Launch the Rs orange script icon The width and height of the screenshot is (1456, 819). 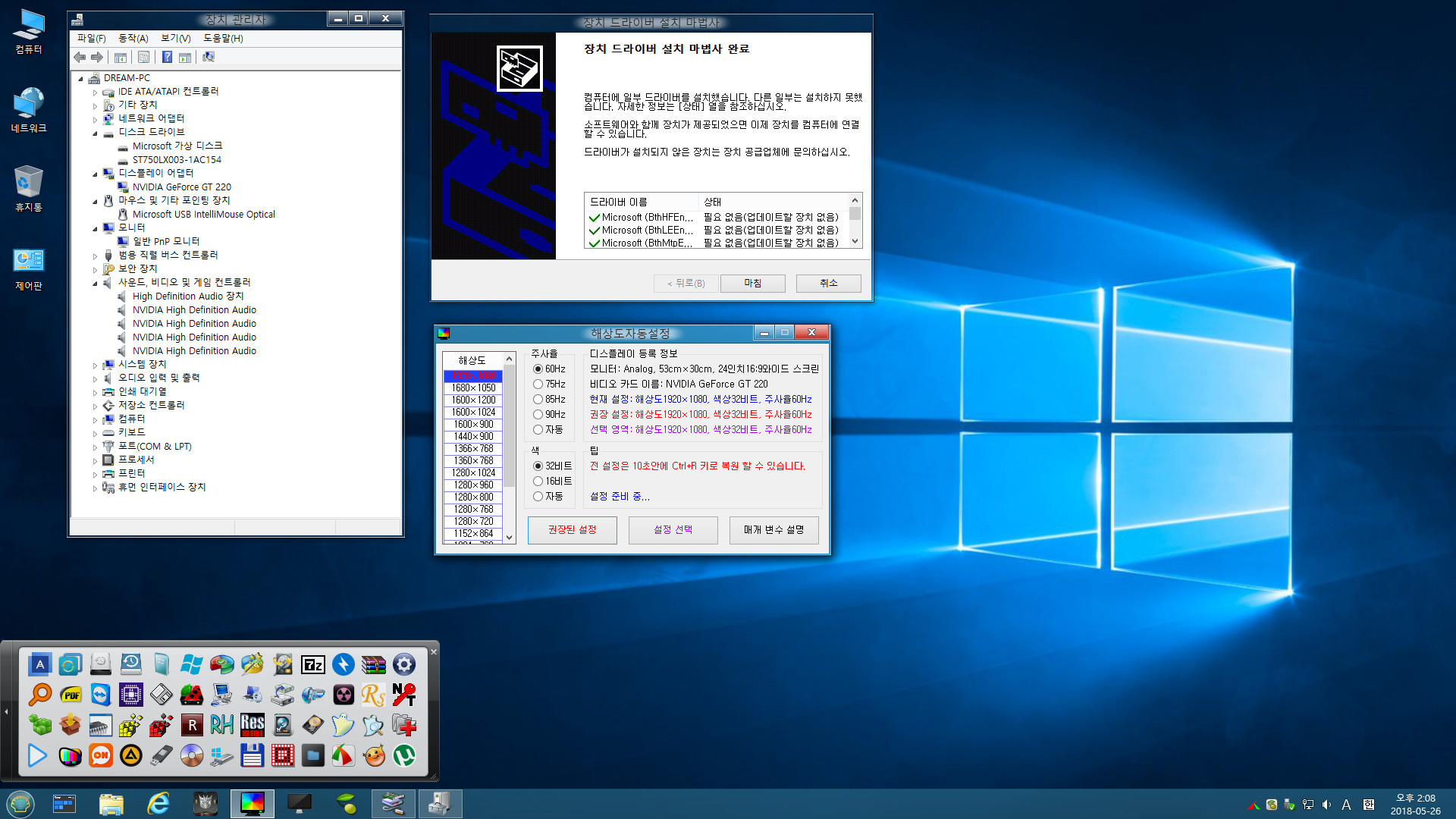point(373,695)
